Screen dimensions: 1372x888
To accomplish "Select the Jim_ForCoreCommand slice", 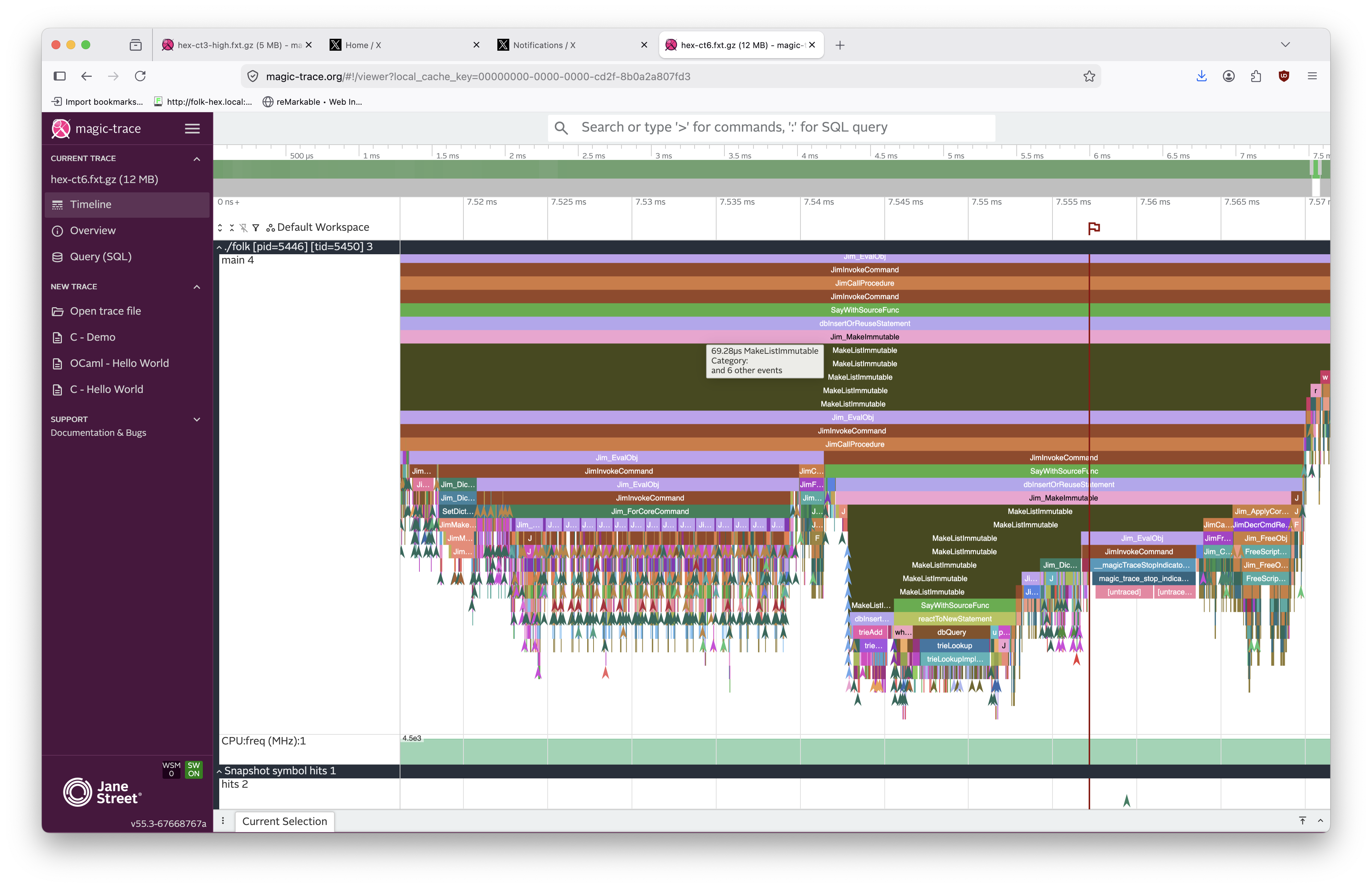I will coord(650,511).
